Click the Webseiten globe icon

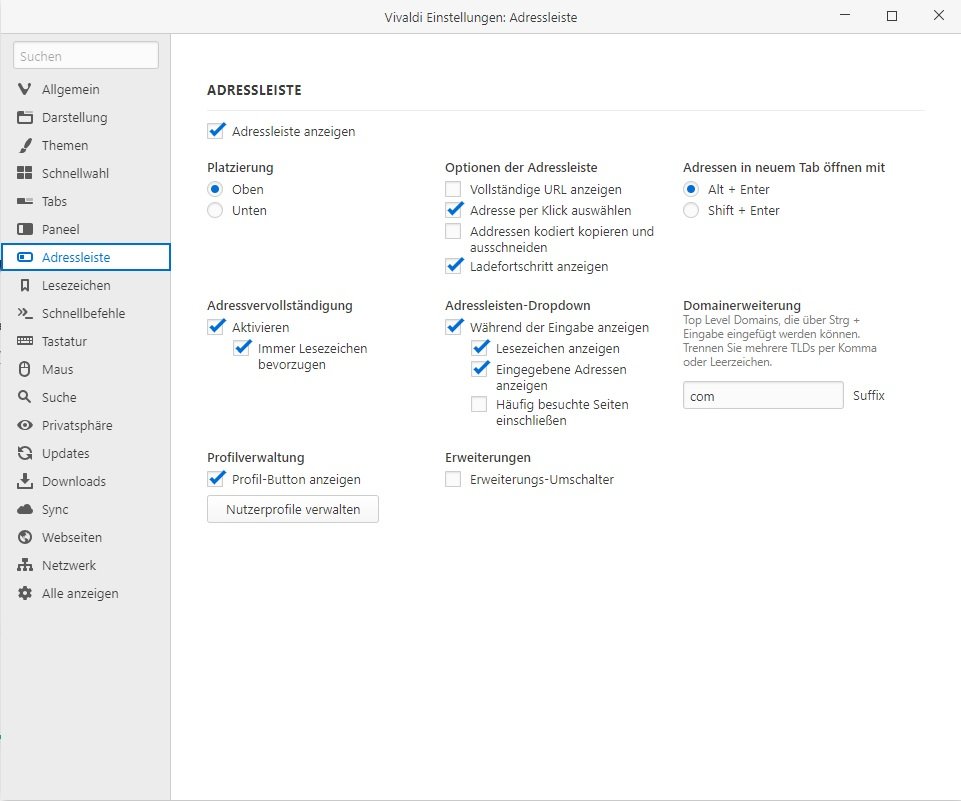coord(25,537)
